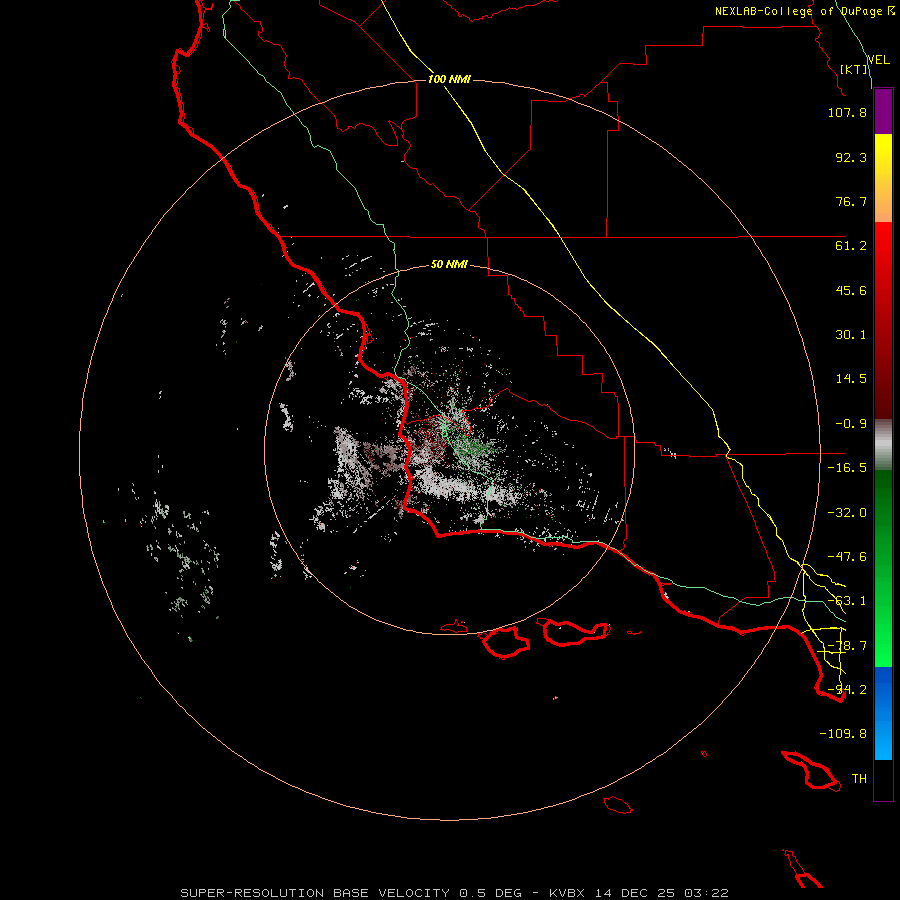Viewport: 900px width, 900px height.
Task: Click the TH legend label
Action: [x=859, y=779]
